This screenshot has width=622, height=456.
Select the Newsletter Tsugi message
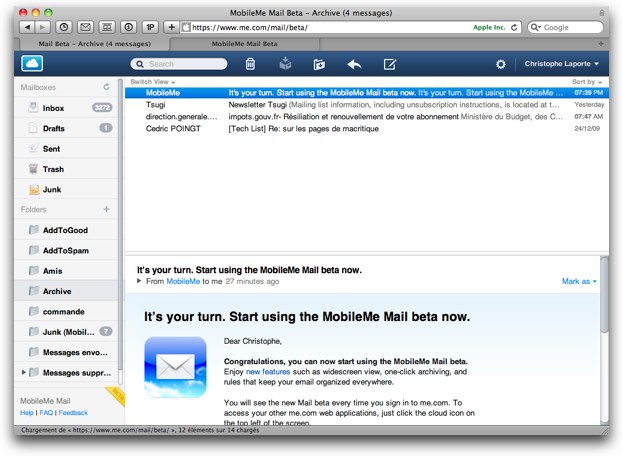tap(367, 105)
